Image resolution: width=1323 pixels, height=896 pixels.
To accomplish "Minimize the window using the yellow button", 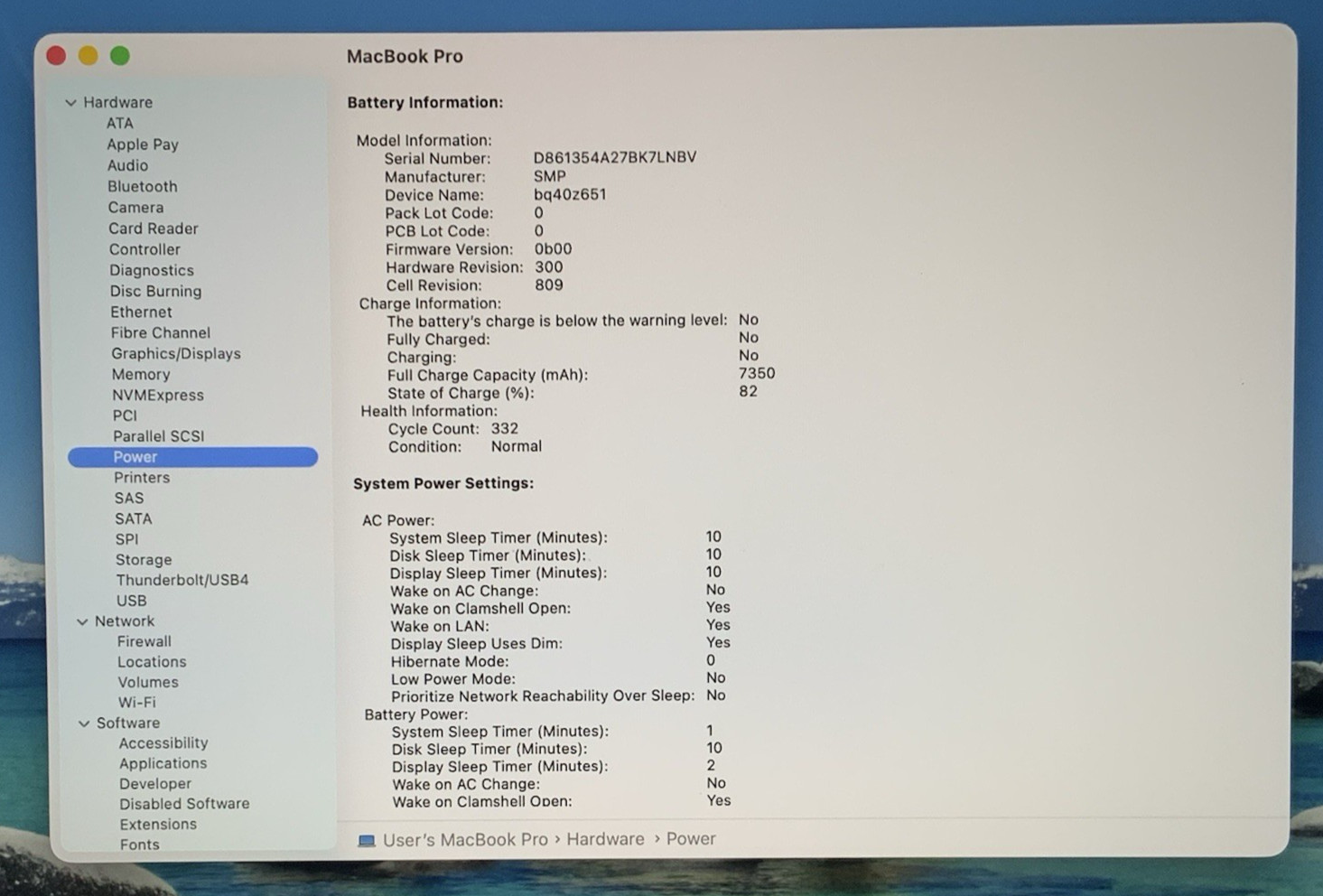I will pos(88,56).
